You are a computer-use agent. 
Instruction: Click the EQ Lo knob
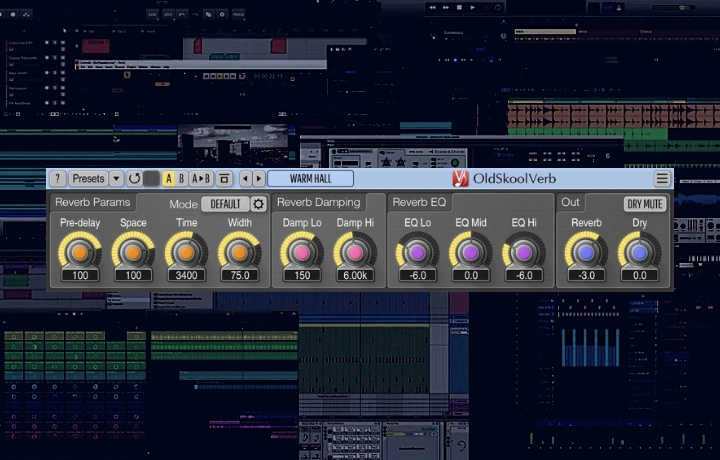(x=417, y=252)
